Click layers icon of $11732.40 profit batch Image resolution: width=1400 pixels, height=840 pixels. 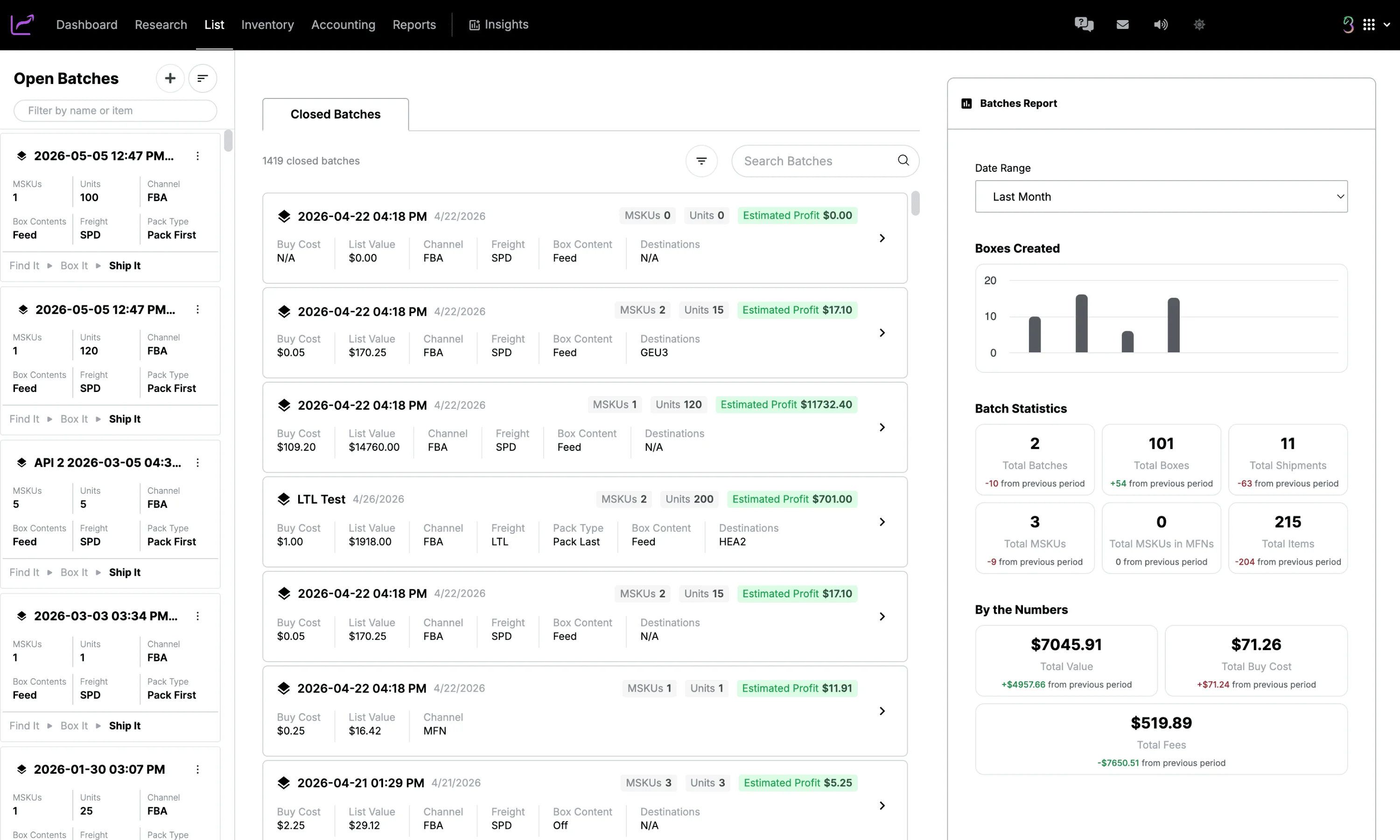(x=284, y=405)
